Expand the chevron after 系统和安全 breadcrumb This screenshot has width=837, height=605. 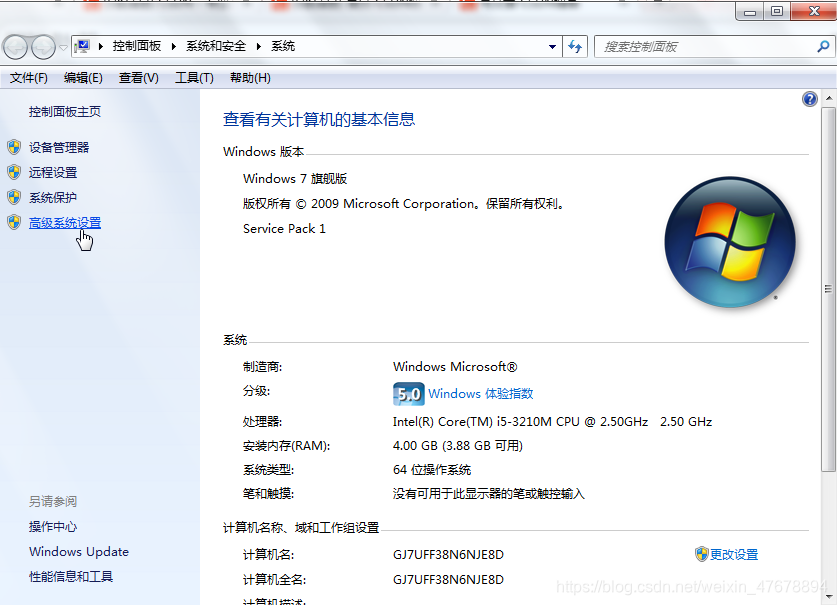(258, 46)
